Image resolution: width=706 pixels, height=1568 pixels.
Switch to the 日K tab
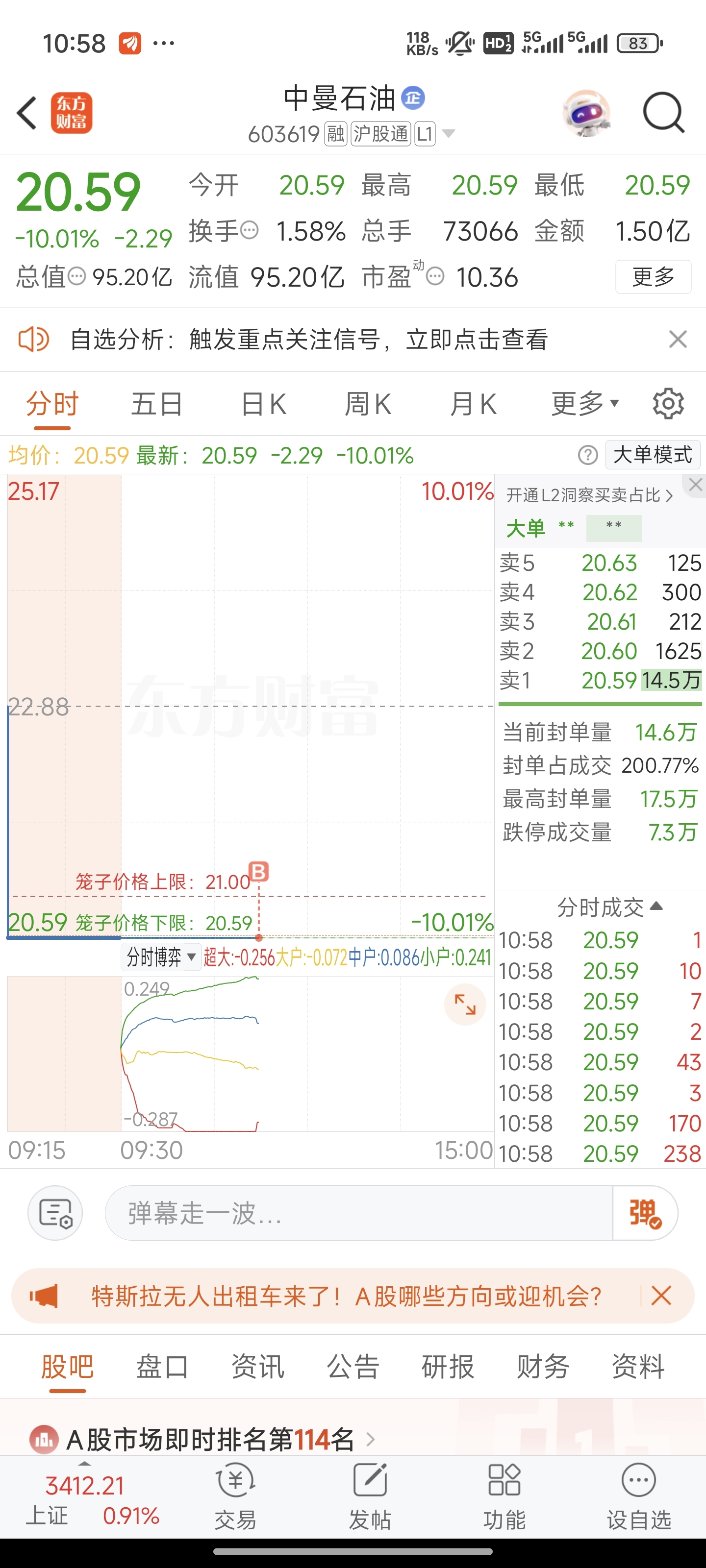coord(263,404)
